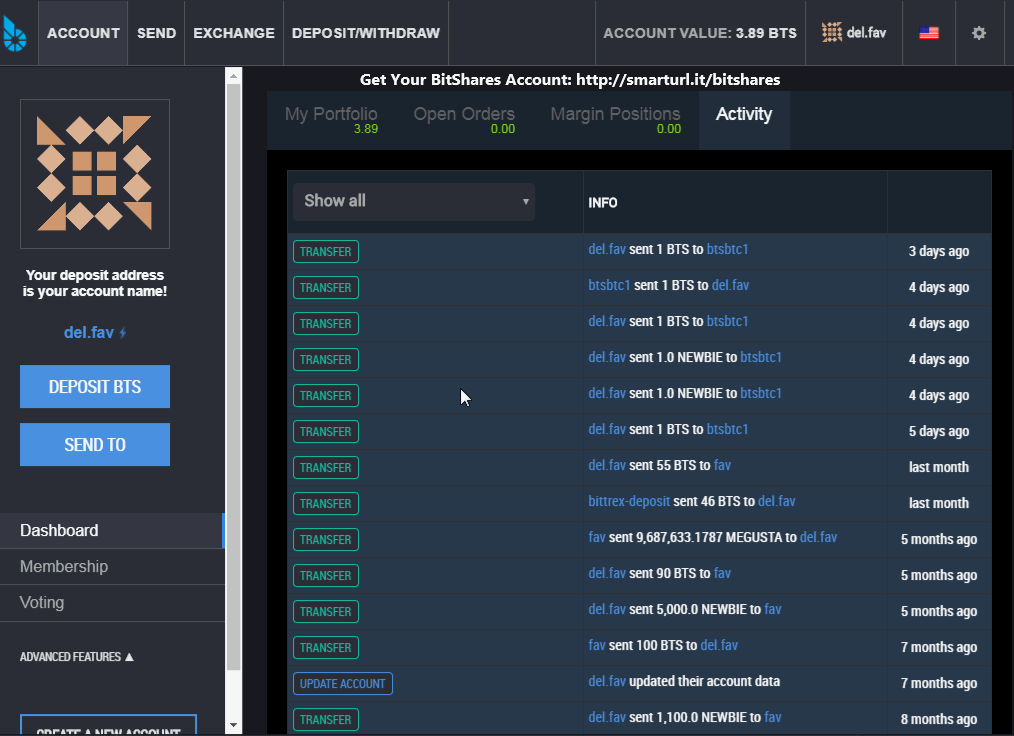The height and width of the screenshot is (736, 1014).
Task: Open the Show all filter dropdown
Action: 414,201
